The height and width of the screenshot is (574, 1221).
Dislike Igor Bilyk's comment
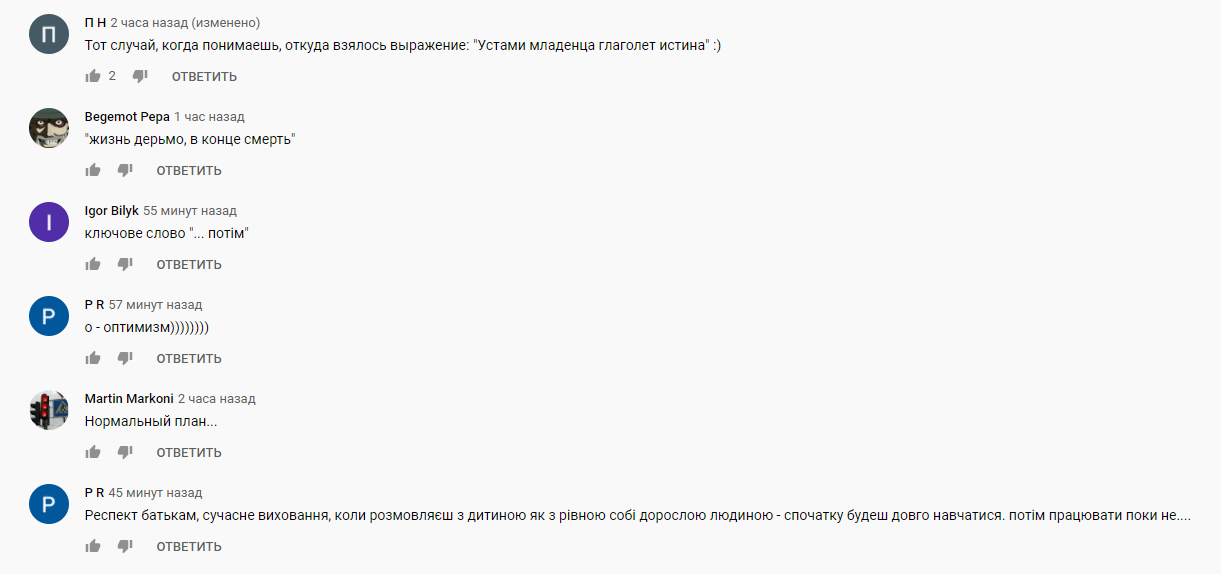pos(125,264)
